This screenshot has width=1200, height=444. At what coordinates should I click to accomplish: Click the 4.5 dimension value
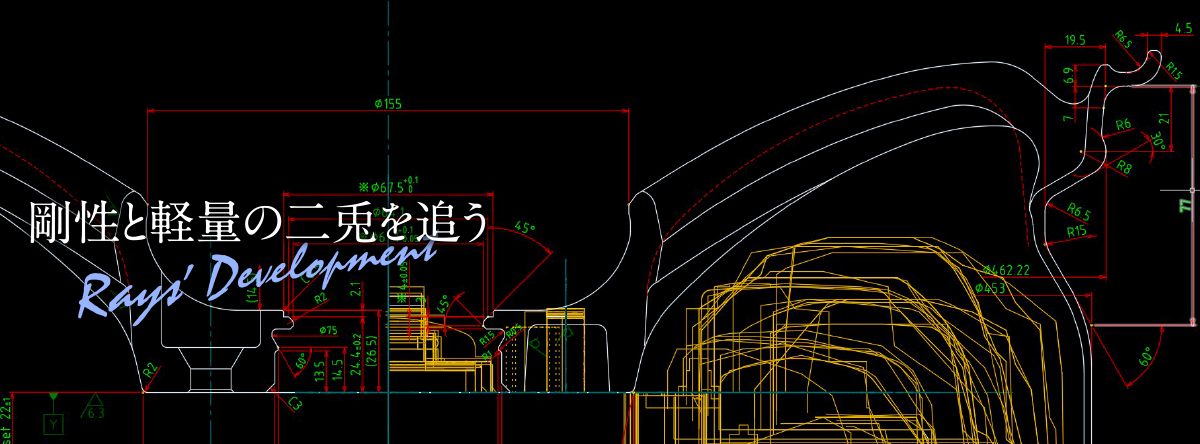click(x=1184, y=29)
